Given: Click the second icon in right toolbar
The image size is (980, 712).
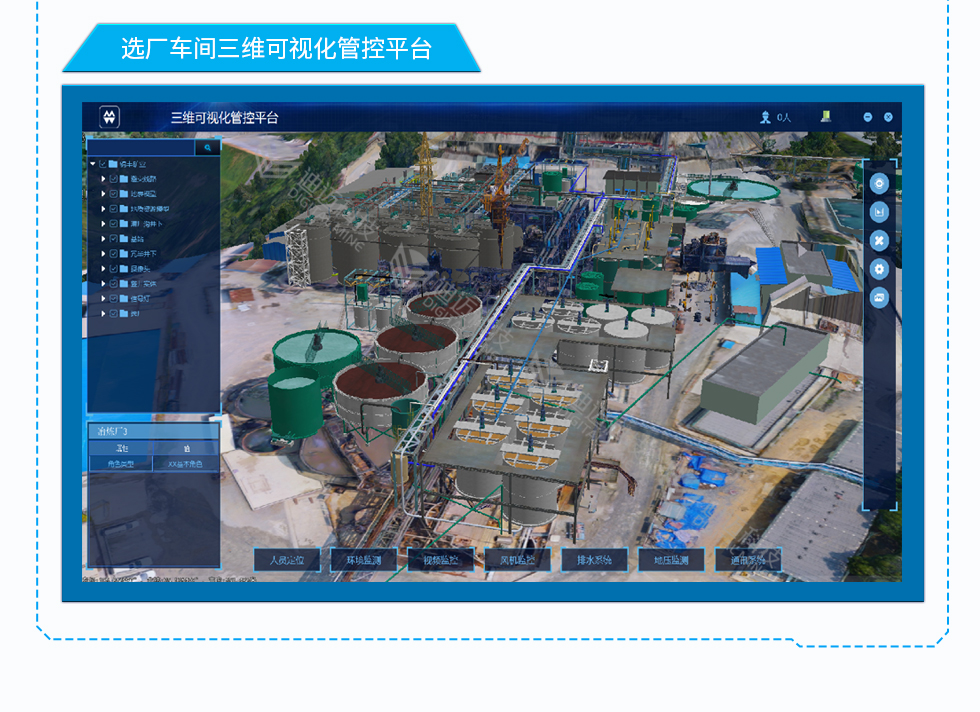Looking at the screenshot, I should pos(879,212).
